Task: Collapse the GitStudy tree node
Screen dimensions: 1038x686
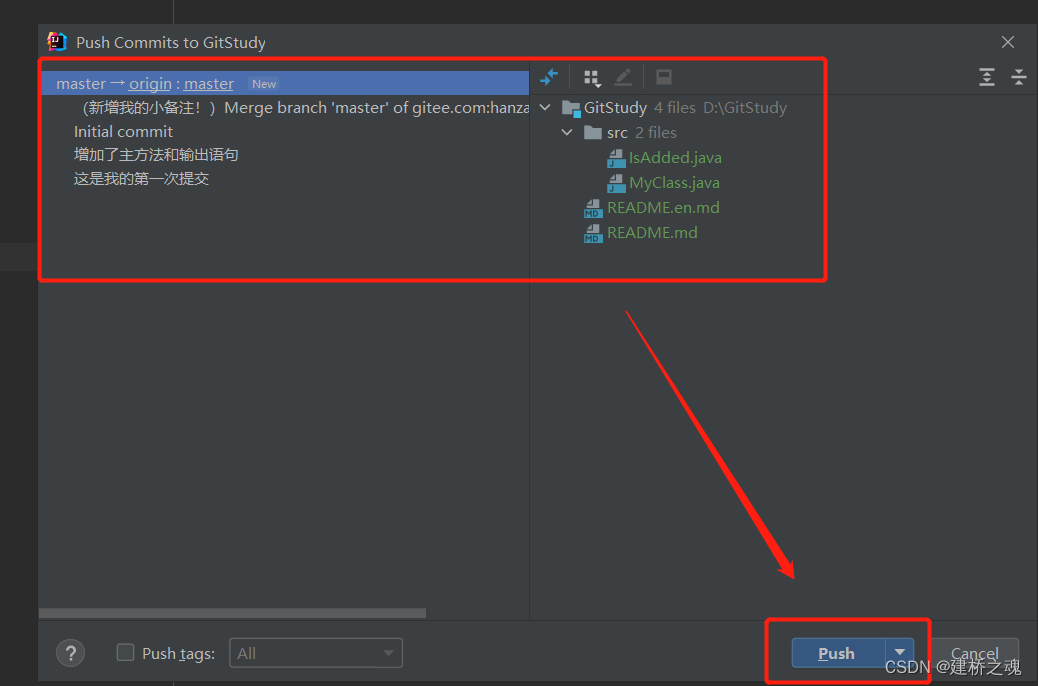Action: pyautogui.click(x=545, y=107)
